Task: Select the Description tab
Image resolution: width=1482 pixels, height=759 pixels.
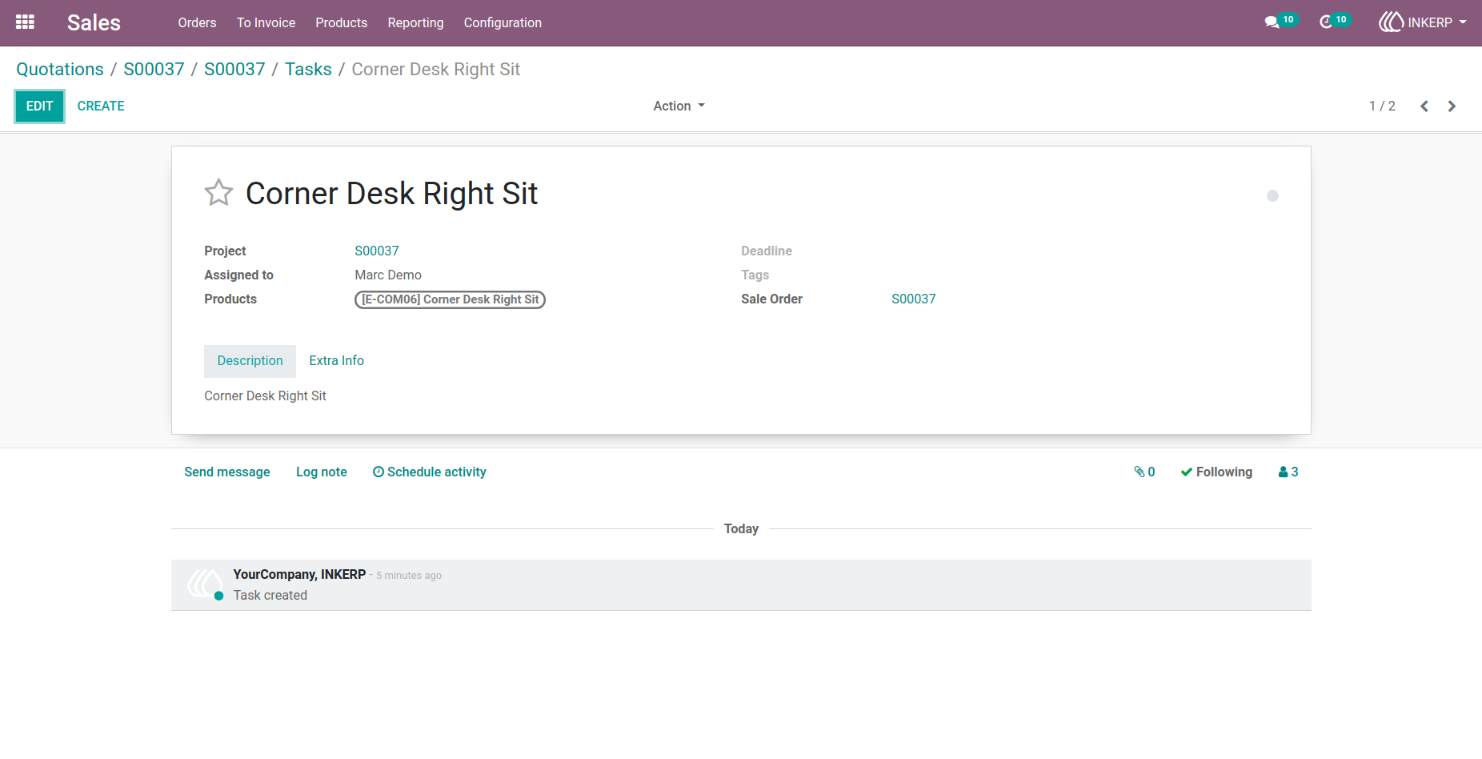Action: (x=250, y=361)
